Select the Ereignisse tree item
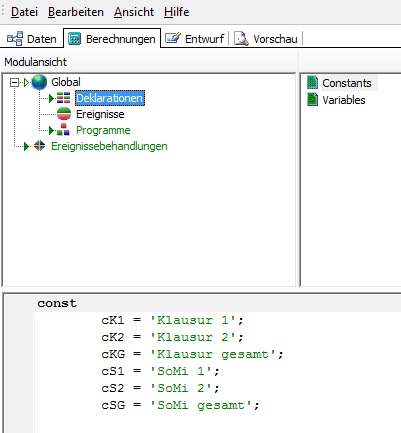Image resolution: width=401 pixels, height=433 pixels. coord(100,114)
